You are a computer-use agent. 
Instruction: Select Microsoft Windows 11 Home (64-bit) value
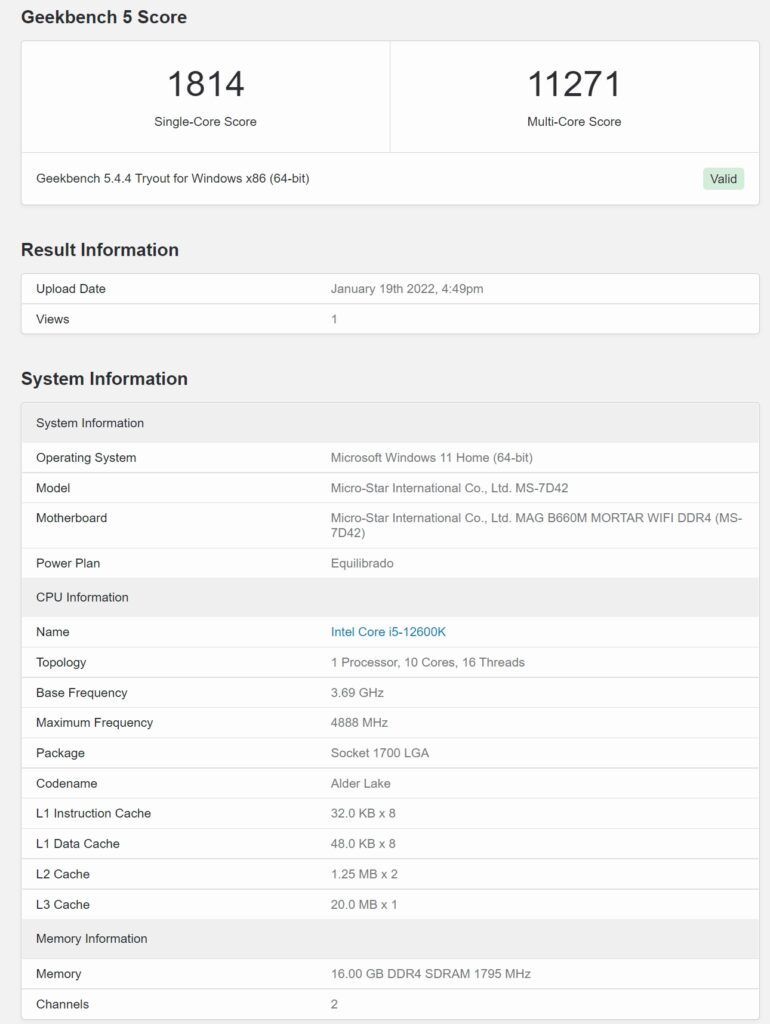tap(432, 458)
